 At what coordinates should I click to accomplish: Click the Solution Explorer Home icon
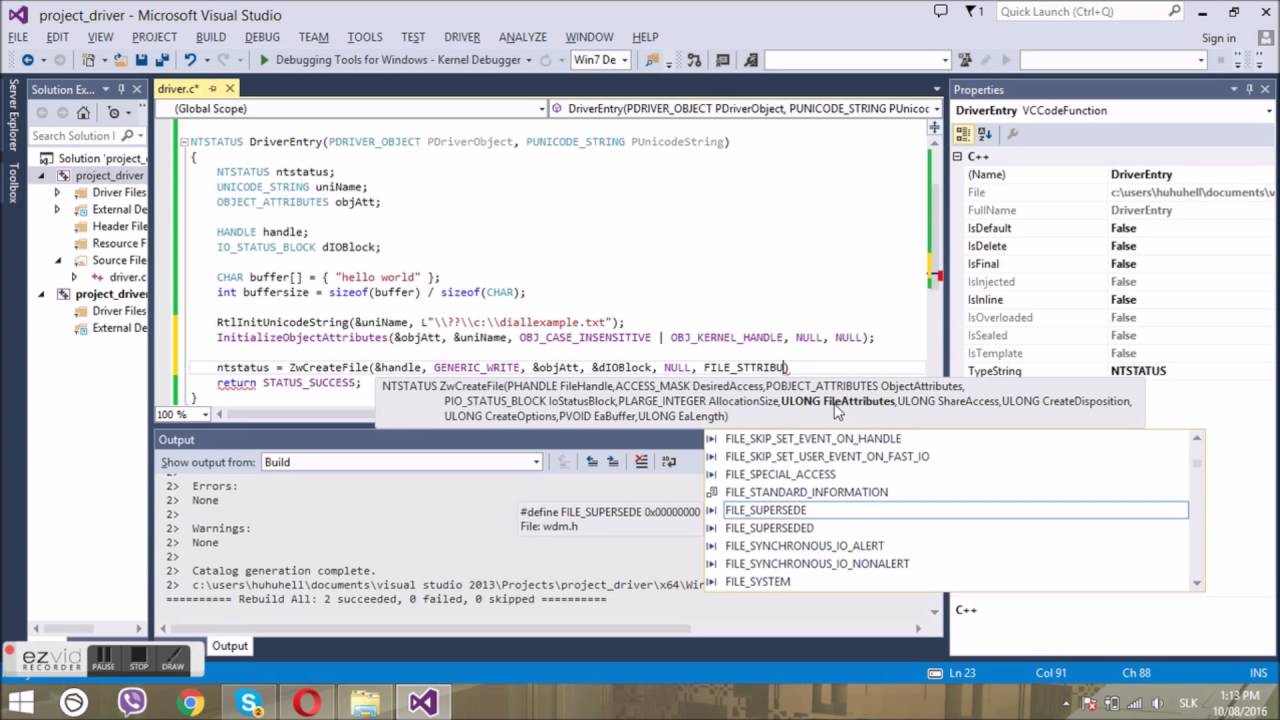click(x=83, y=113)
